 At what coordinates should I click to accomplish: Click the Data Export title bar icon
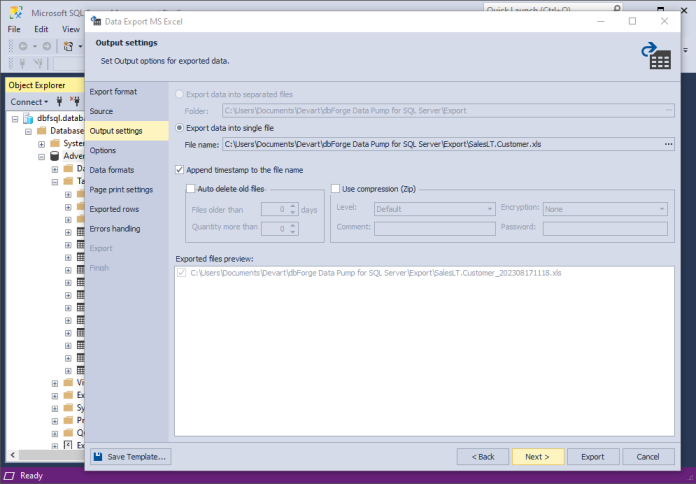[95, 20]
